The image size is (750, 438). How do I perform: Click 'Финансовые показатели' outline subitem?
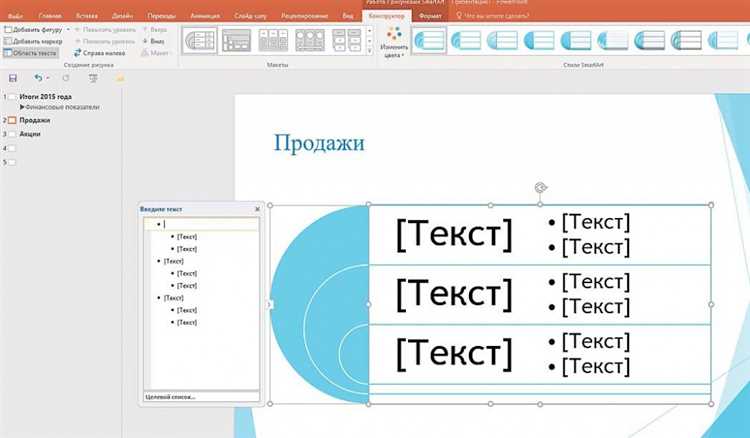click(x=62, y=107)
